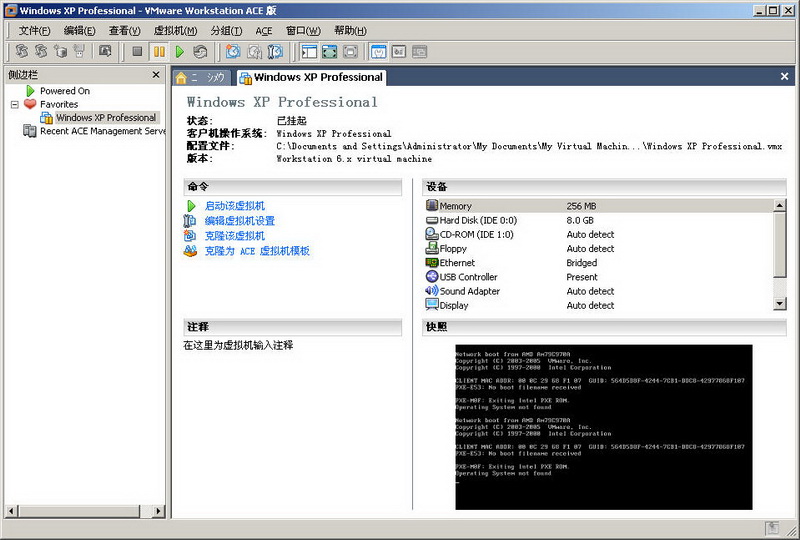Click the status bar icon at bottom right
800x540 pixels.
coord(772,528)
